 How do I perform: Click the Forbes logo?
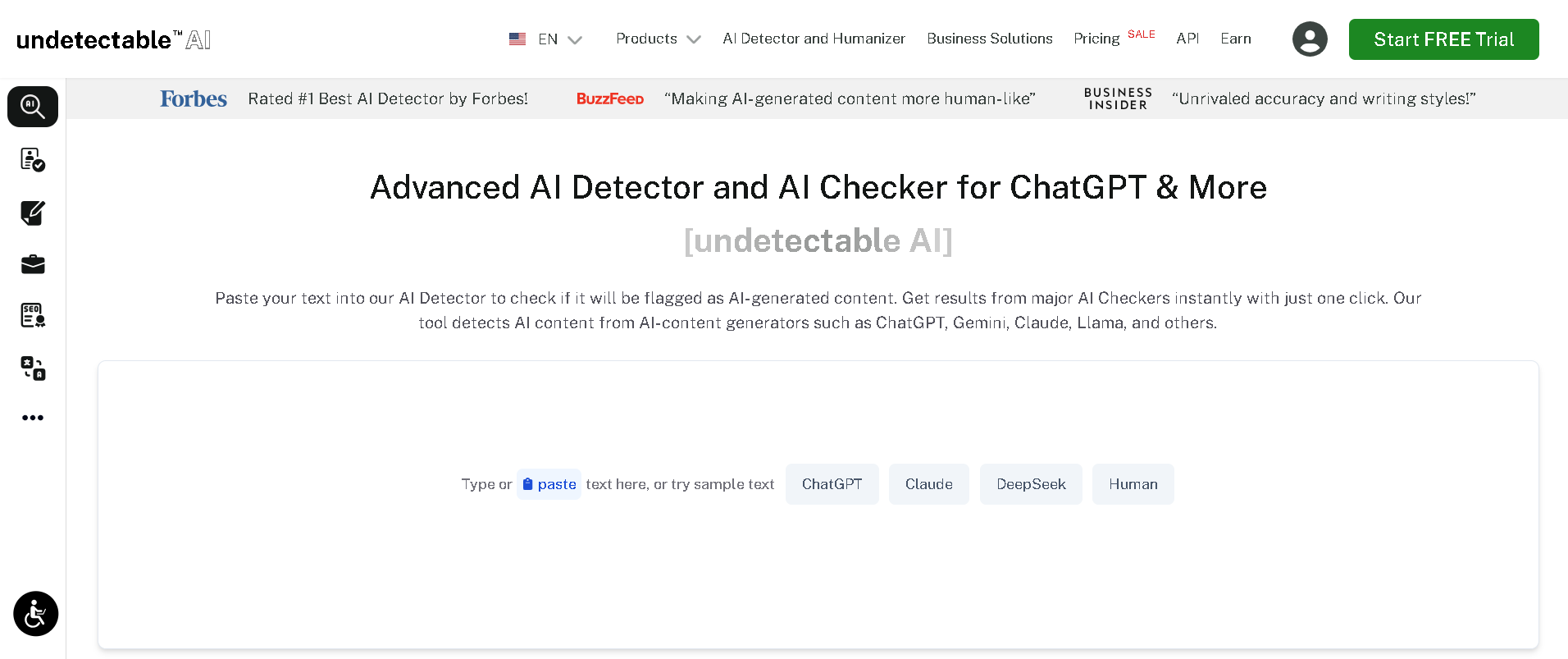pyautogui.click(x=194, y=98)
